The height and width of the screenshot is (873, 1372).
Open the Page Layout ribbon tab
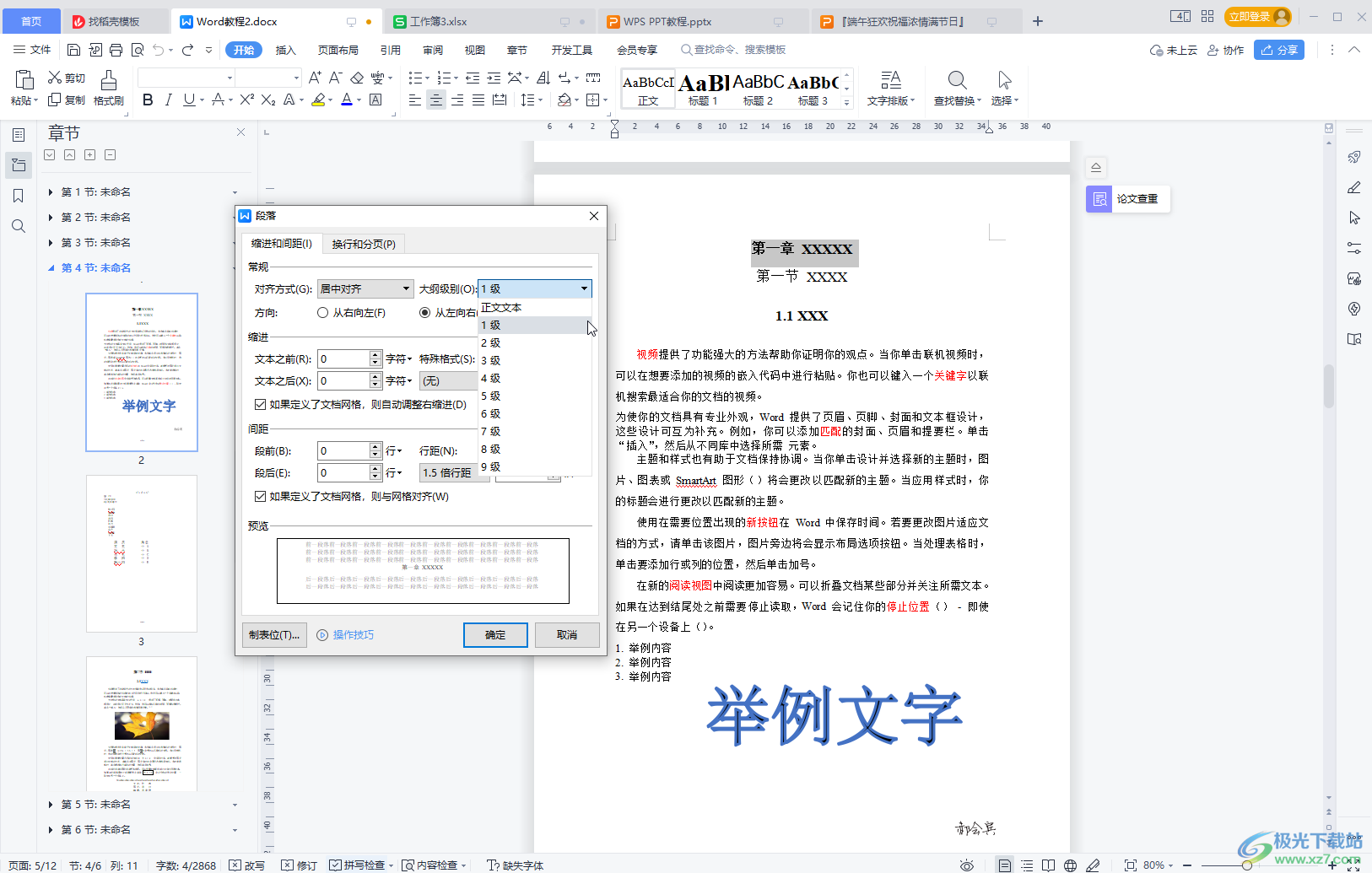pyautogui.click(x=338, y=50)
